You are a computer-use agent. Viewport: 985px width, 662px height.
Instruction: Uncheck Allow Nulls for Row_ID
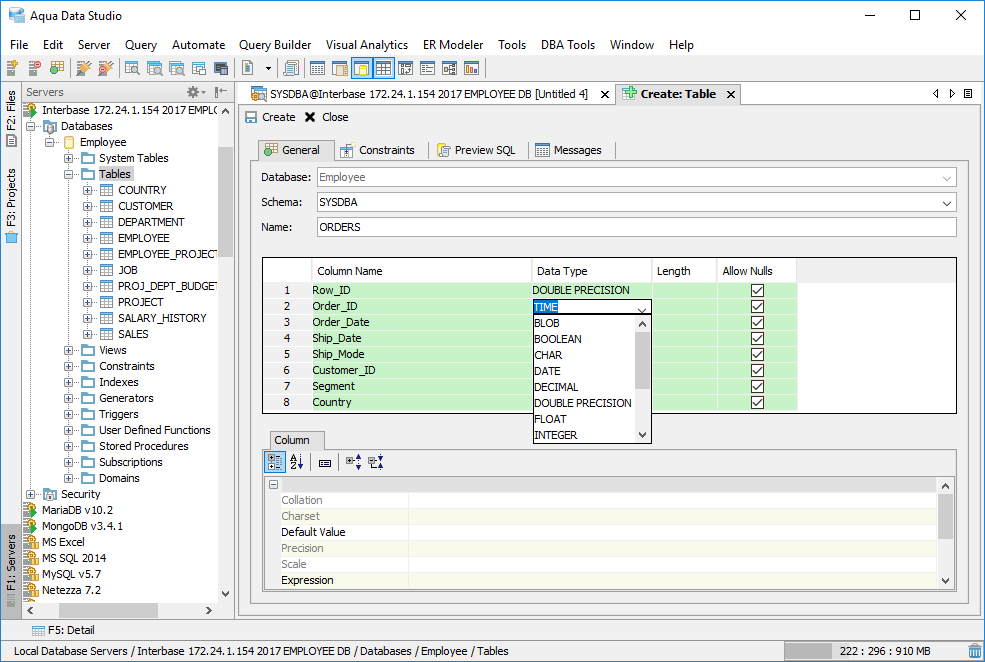click(757, 290)
